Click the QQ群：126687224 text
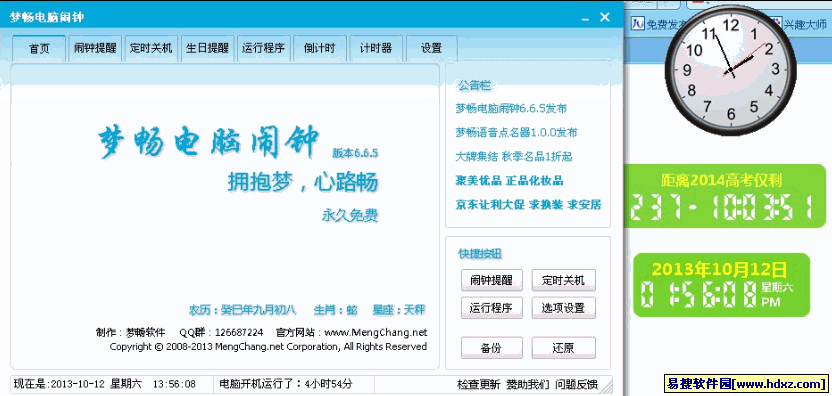Viewport: 832px width, 396px height. 221,333
